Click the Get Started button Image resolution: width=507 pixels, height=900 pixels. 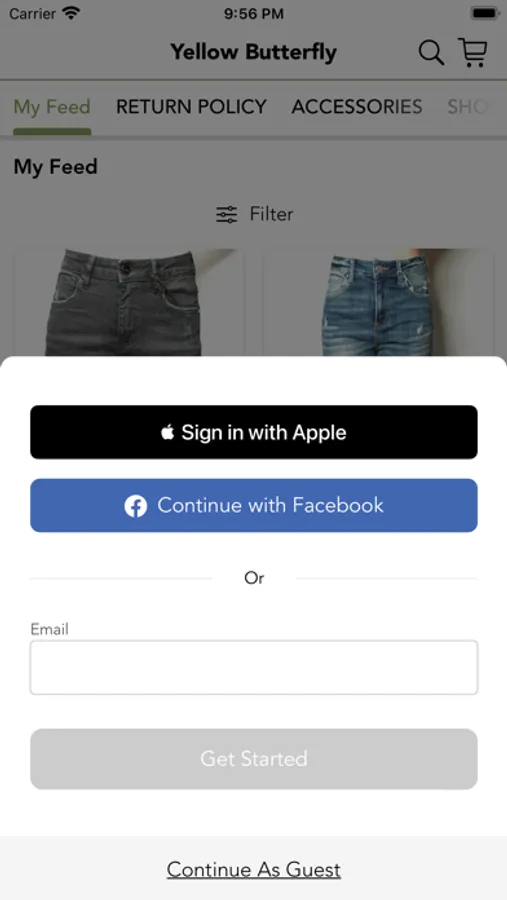click(254, 759)
